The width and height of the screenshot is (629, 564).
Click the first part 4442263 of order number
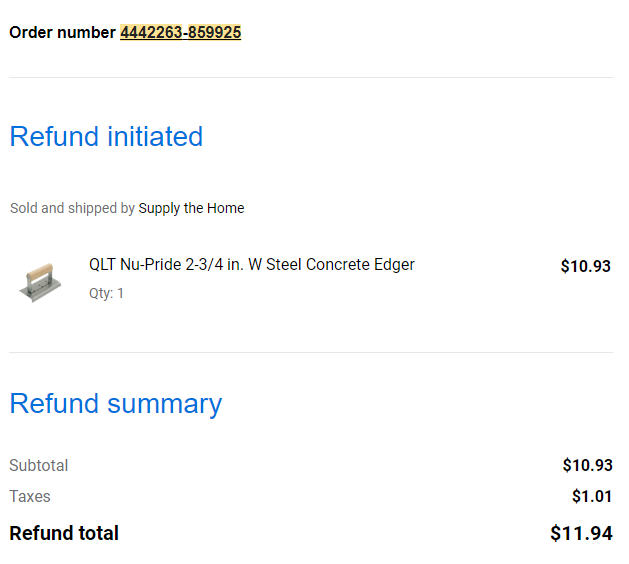pos(151,32)
